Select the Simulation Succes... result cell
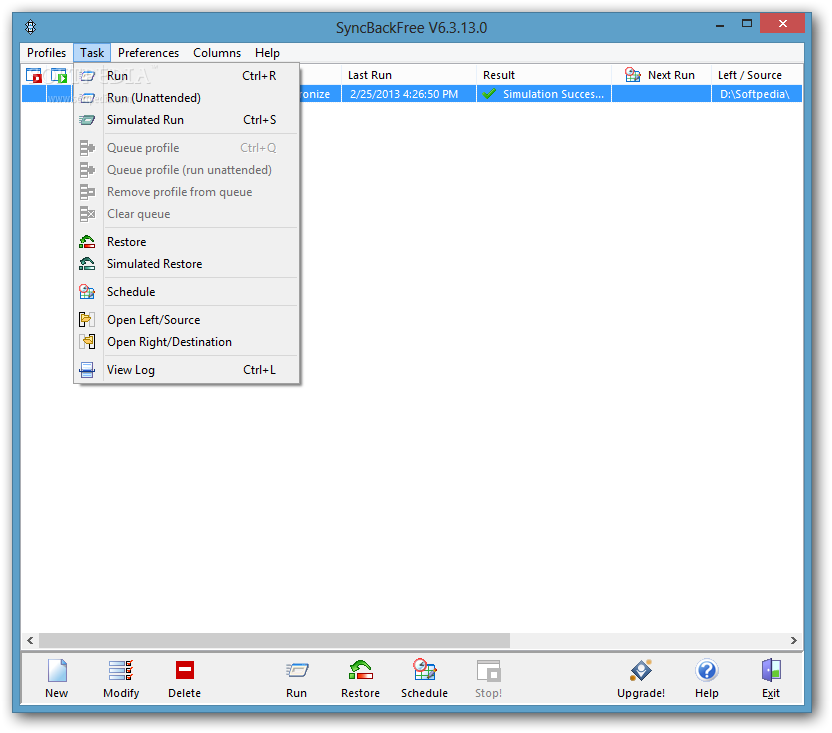 544,94
